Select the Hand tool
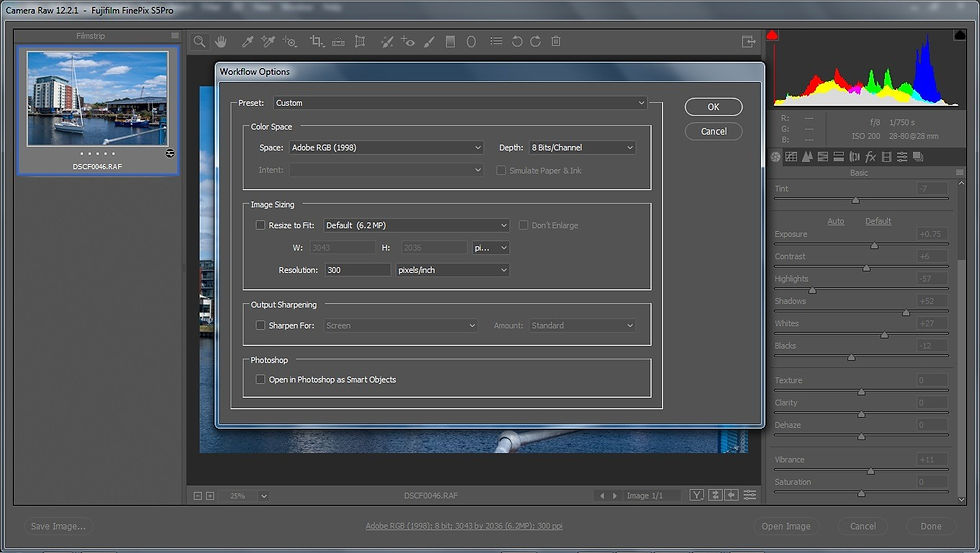 coord(221,41)
